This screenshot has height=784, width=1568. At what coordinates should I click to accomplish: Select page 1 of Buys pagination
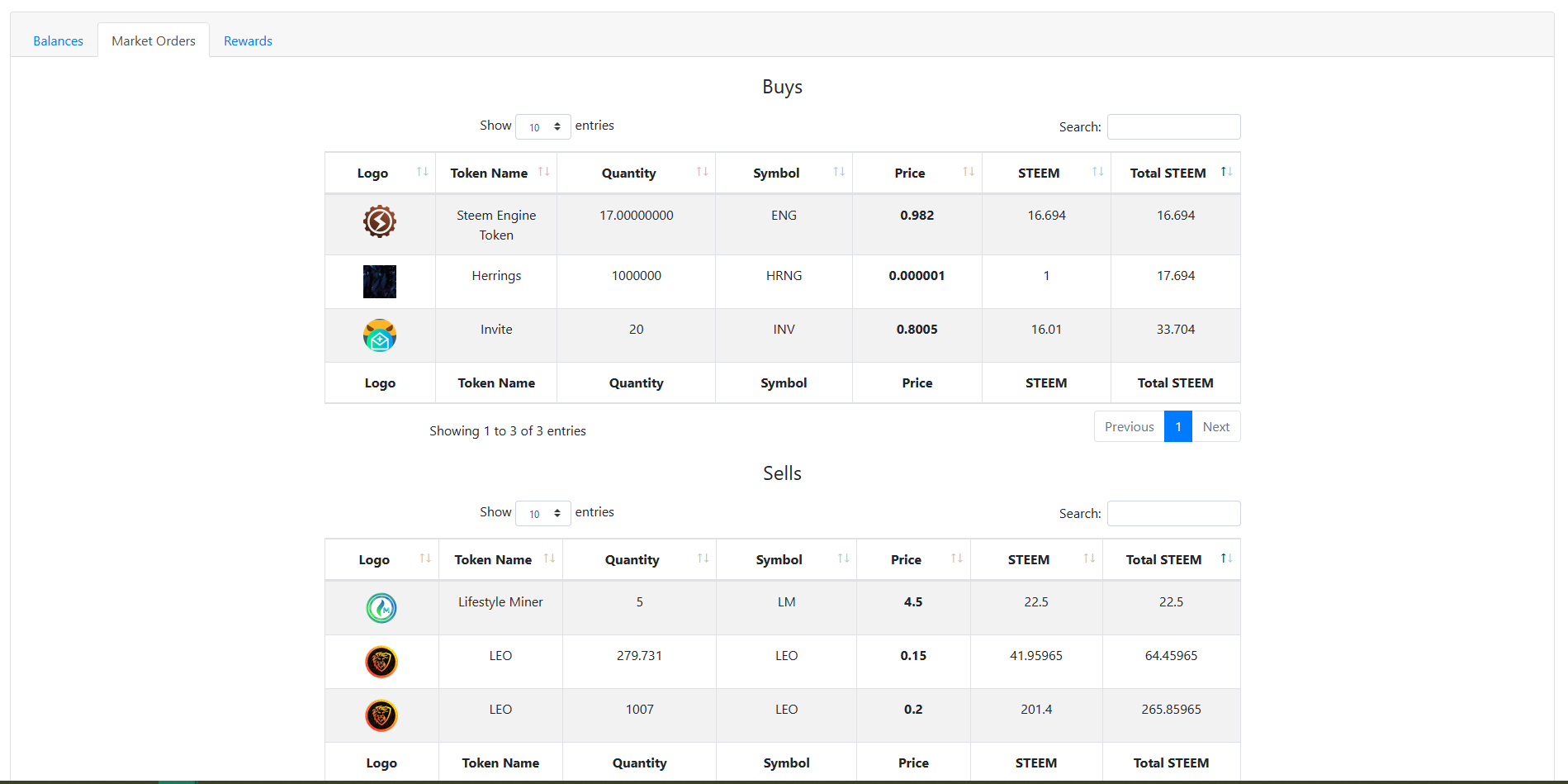pos(1178,426)
